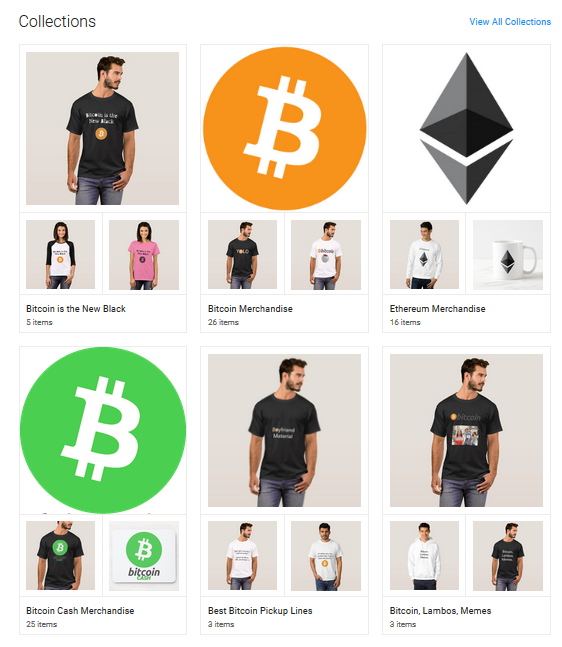Click the large Bitcoin is the New Black shirt
The height and width of the screenshot is (647, 562).
coord(102,128)
